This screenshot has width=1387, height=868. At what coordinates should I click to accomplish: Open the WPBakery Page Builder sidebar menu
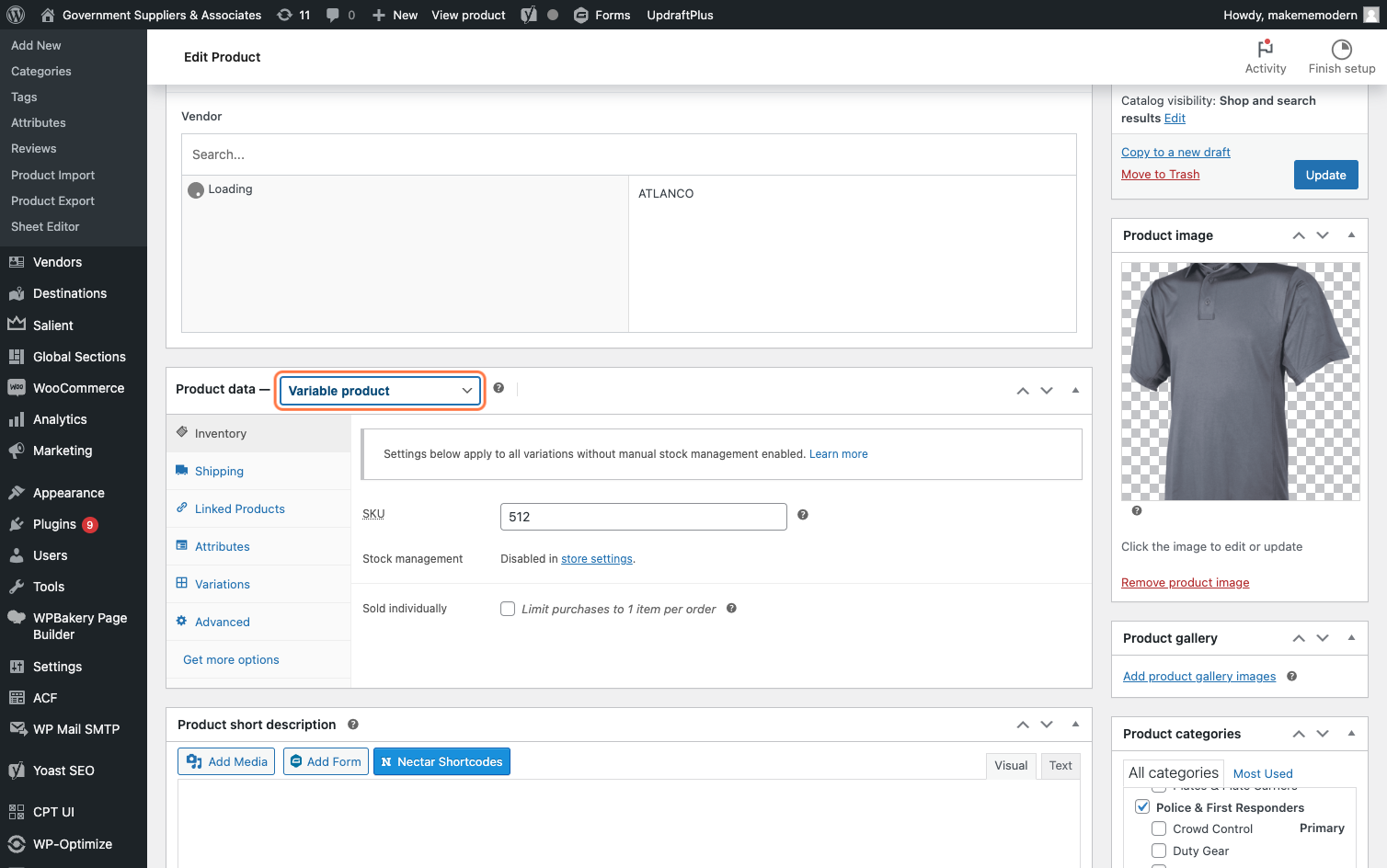coord(74,626)
